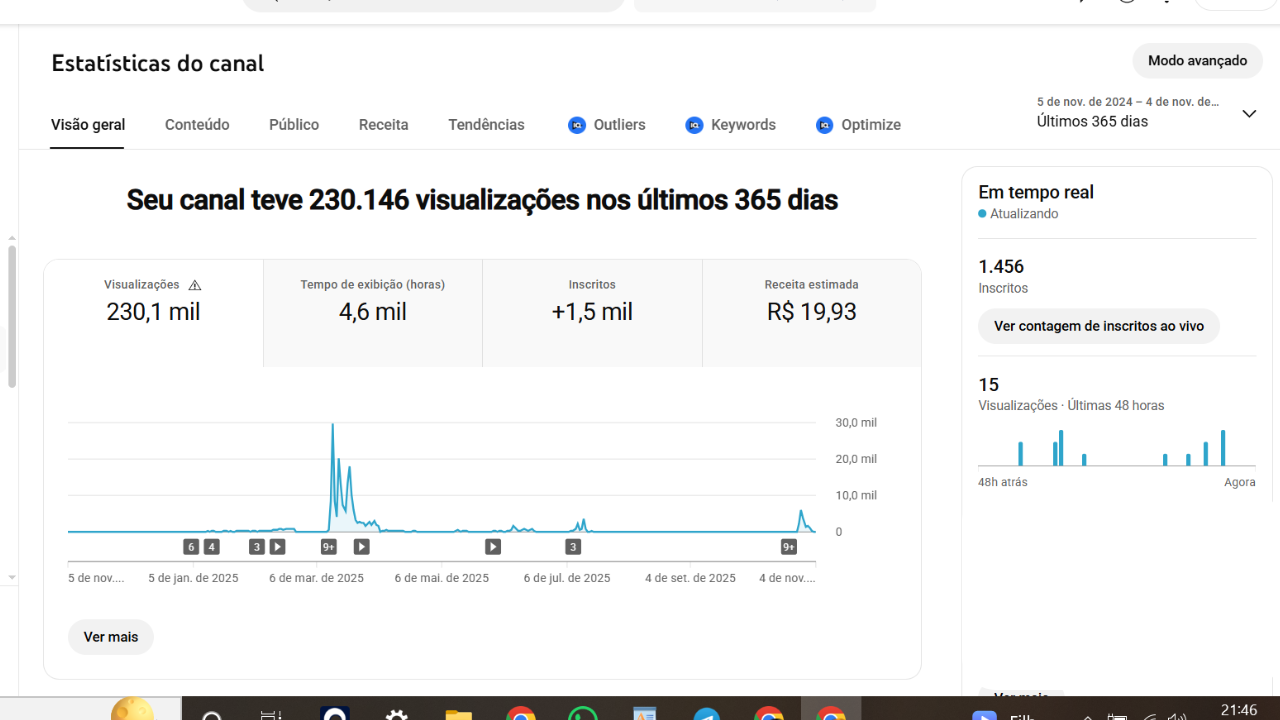This screenshot has width=1280, height=720.
Task: Click the headline 'Seu canal teve 230.146 visualizações'
Action: pos(482,200)
